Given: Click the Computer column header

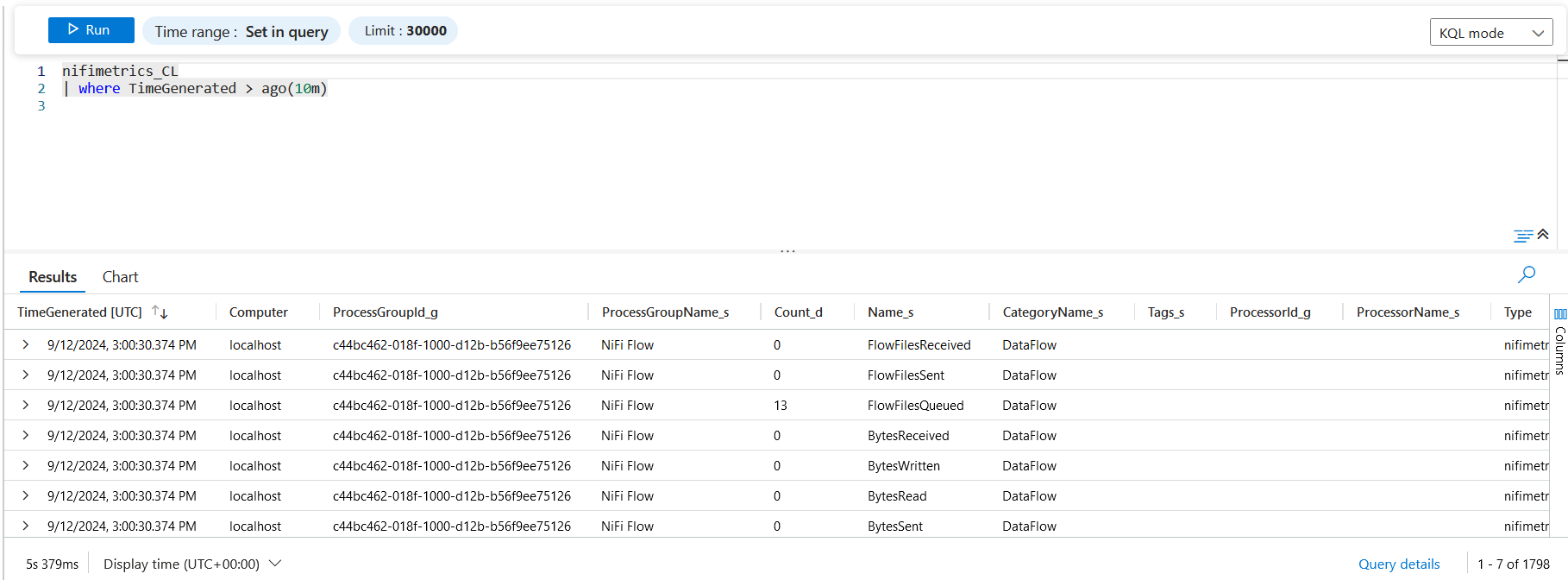Looking at the screenshot, I should coord(259,312).
